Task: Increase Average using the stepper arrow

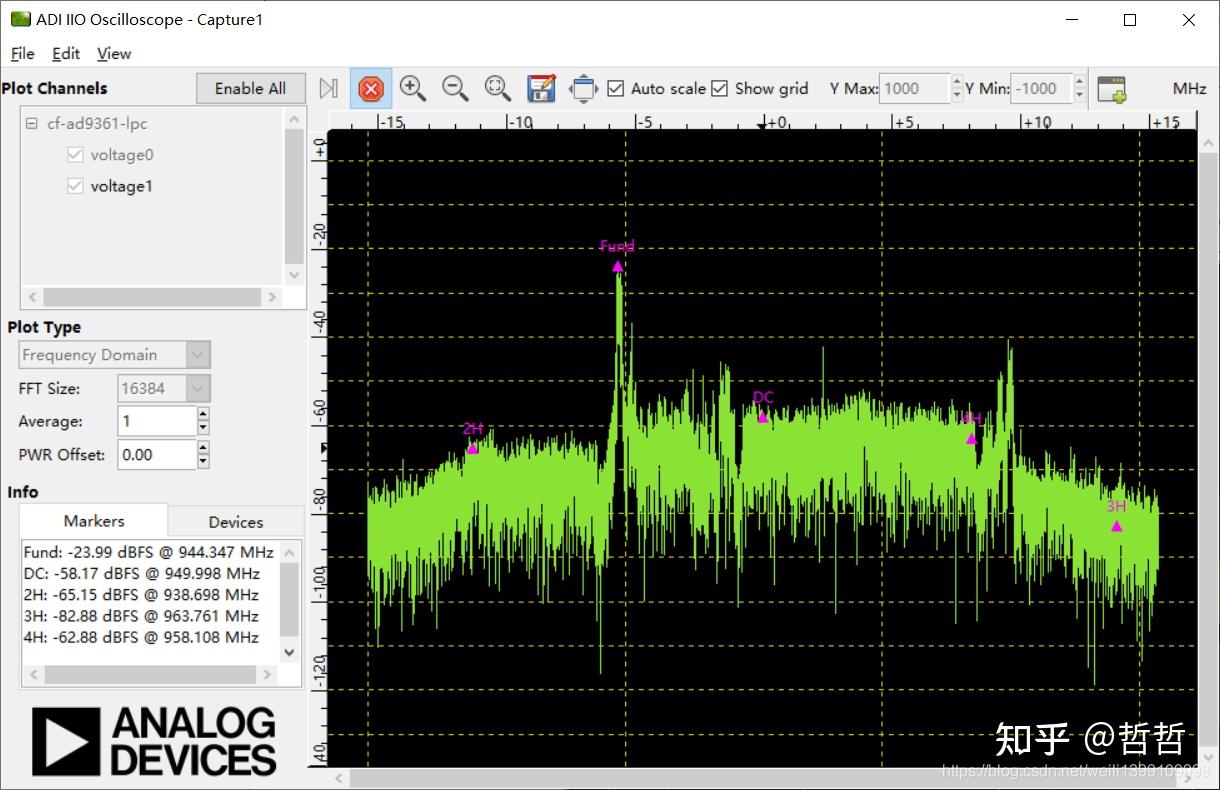Action: [x=202, y=415]
